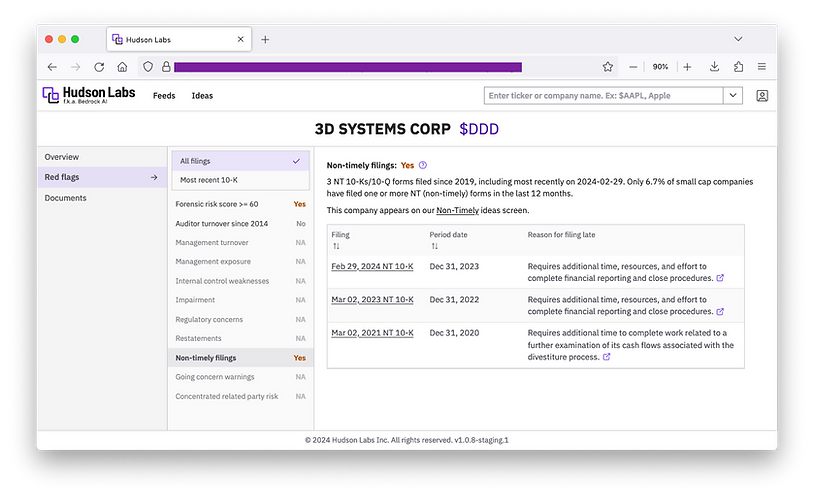814x498 pixels.
Task: Click the help icon beside Non-timely filings
Action: pos(423,165)
